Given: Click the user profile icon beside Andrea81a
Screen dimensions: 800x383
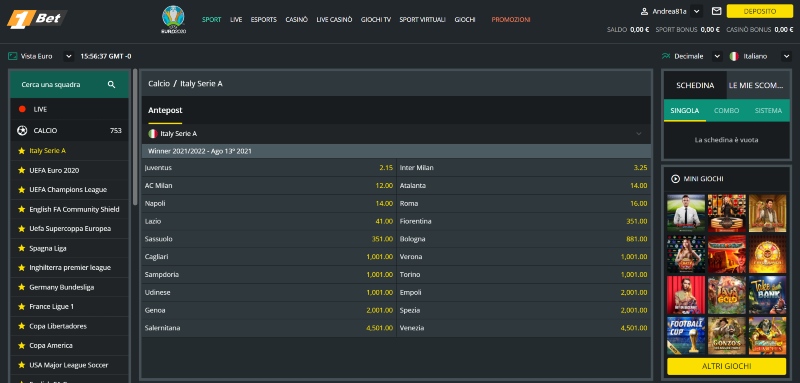Looking at the screenshot, I should (644, 11).
